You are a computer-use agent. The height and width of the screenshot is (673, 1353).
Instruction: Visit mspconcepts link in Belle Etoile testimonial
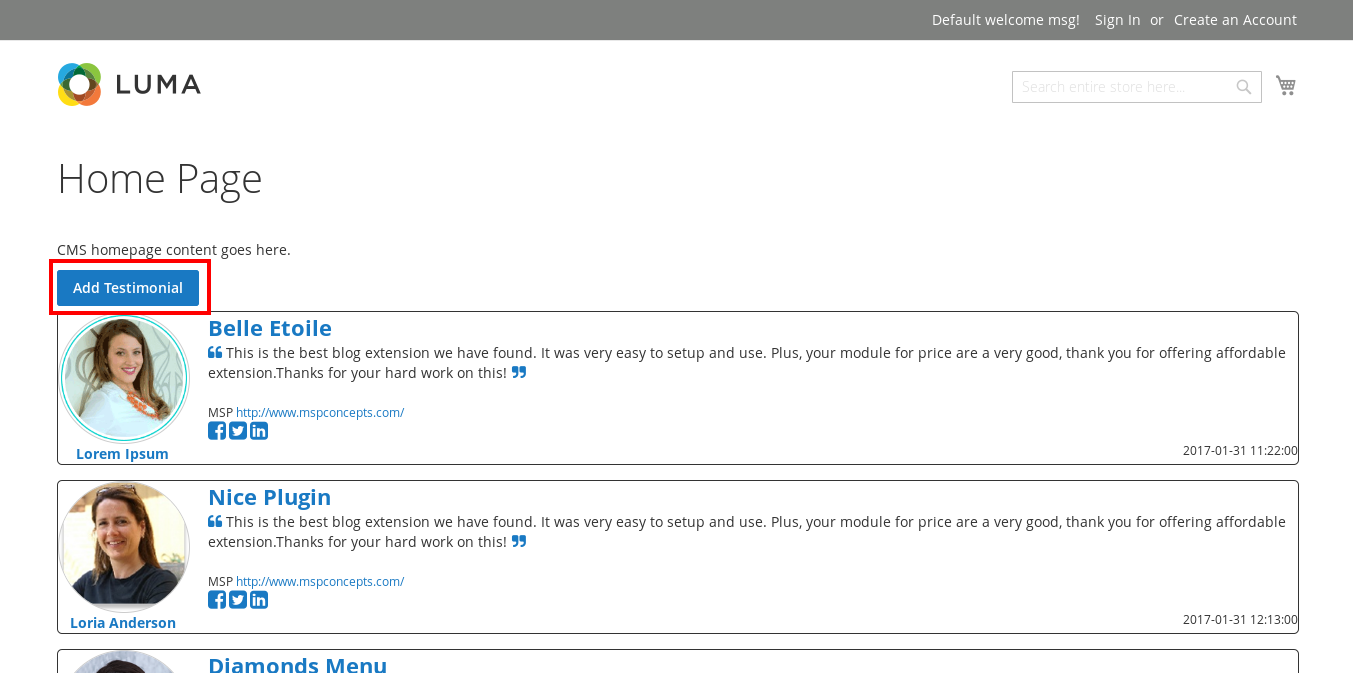tap(320, 412)
